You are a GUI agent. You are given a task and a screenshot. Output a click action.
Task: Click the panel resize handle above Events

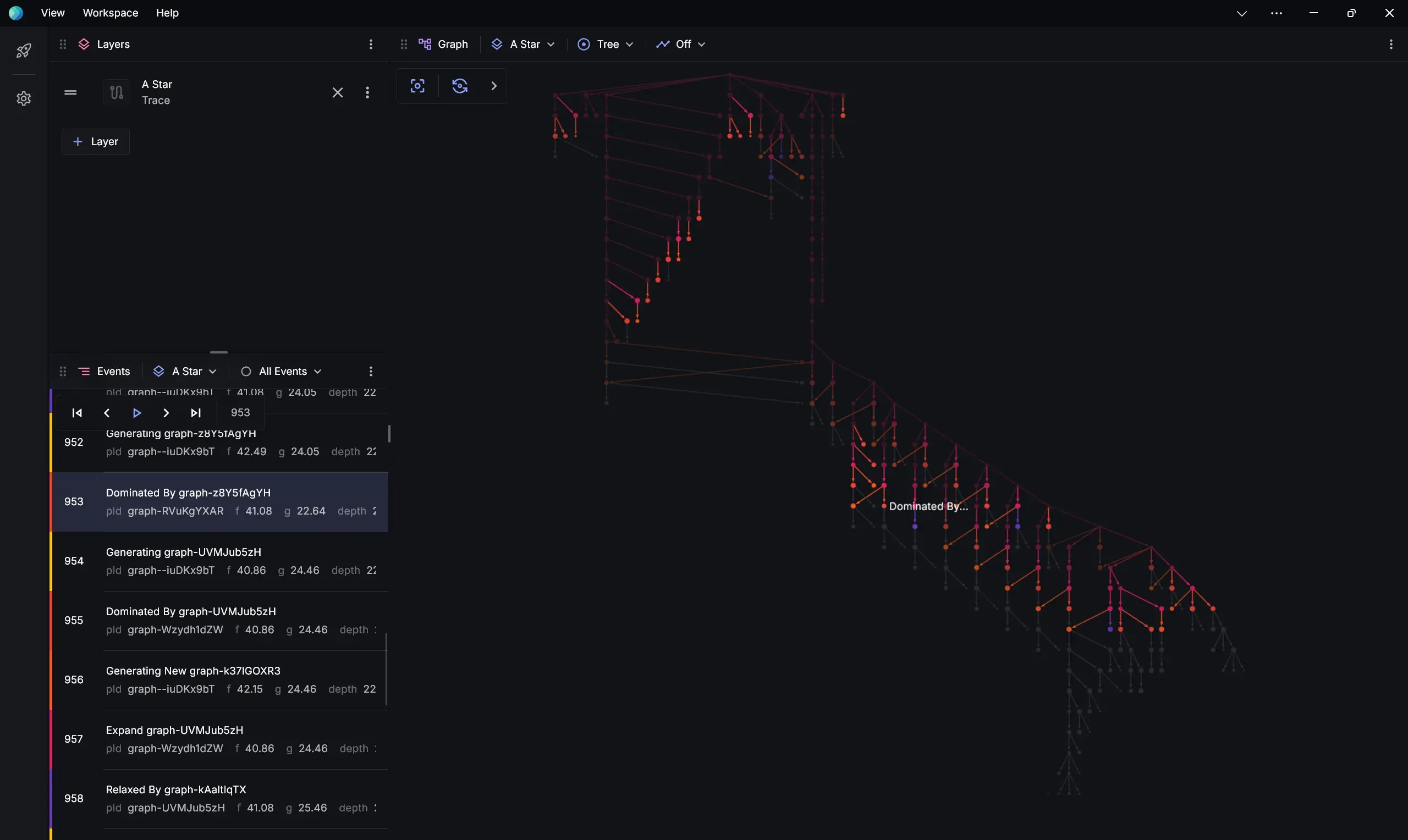pyautogui.click(x=218, y=352)
